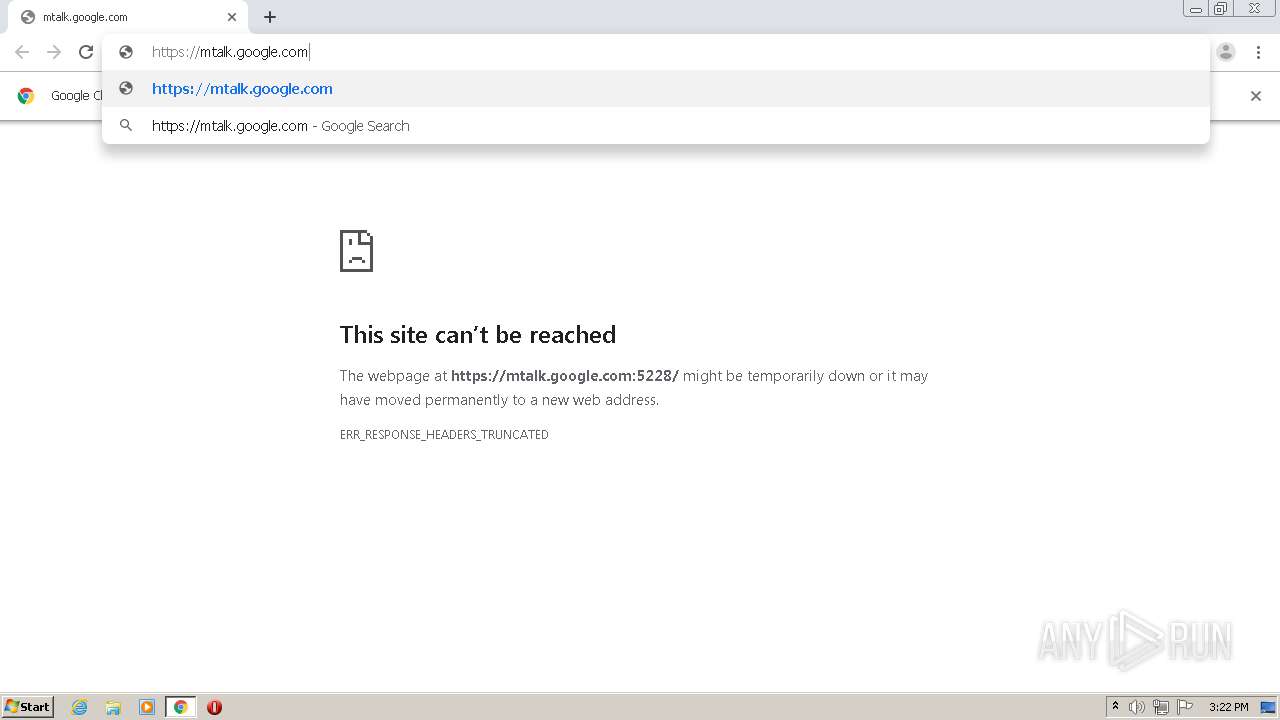Select the Google Search suggestion row

click(x=656, y=126)
